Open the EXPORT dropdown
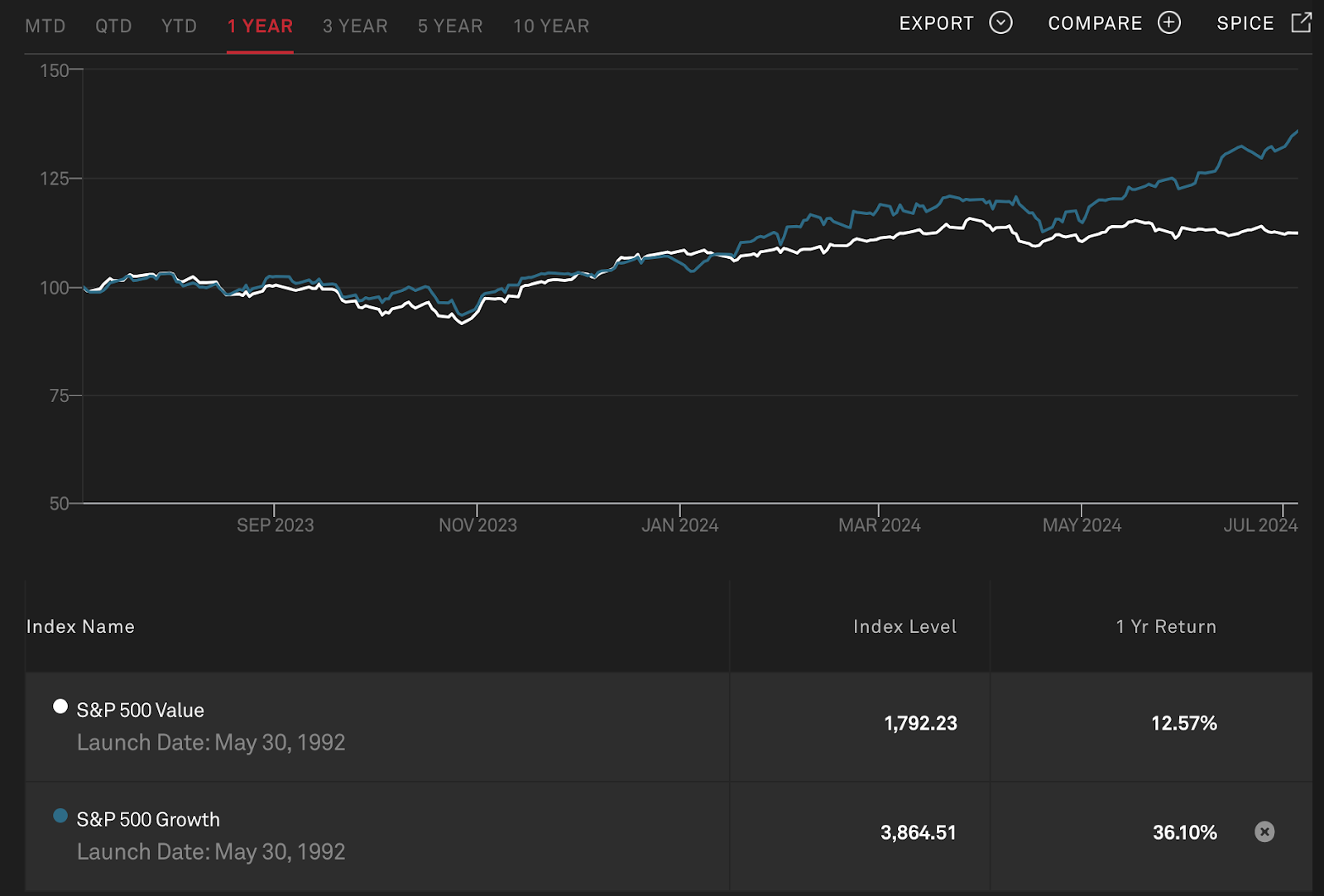Image resolution: width=1324 pixels, height=896 pixels. click(x=956, y=23)
